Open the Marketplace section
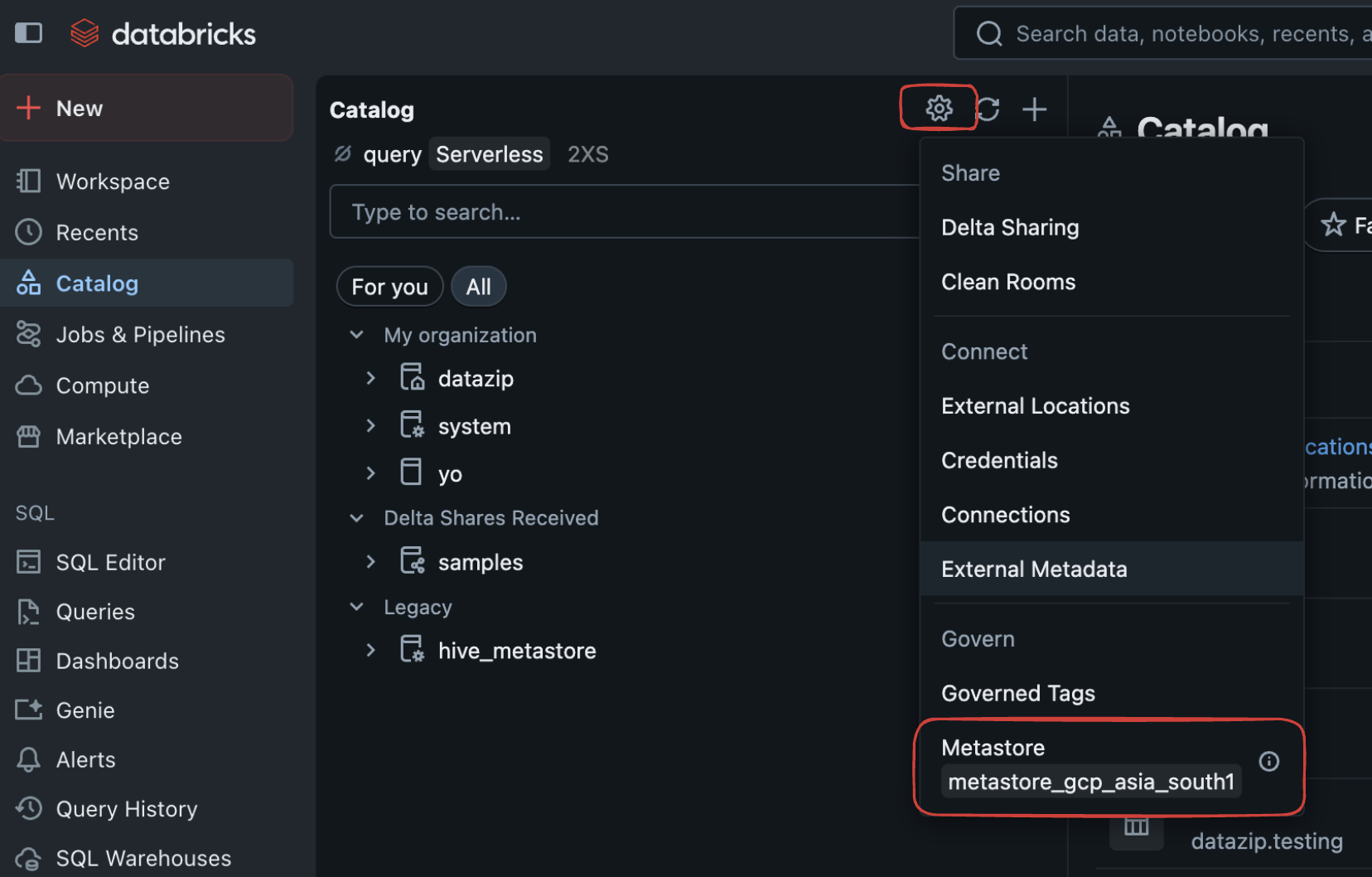 tap(118, 436)
